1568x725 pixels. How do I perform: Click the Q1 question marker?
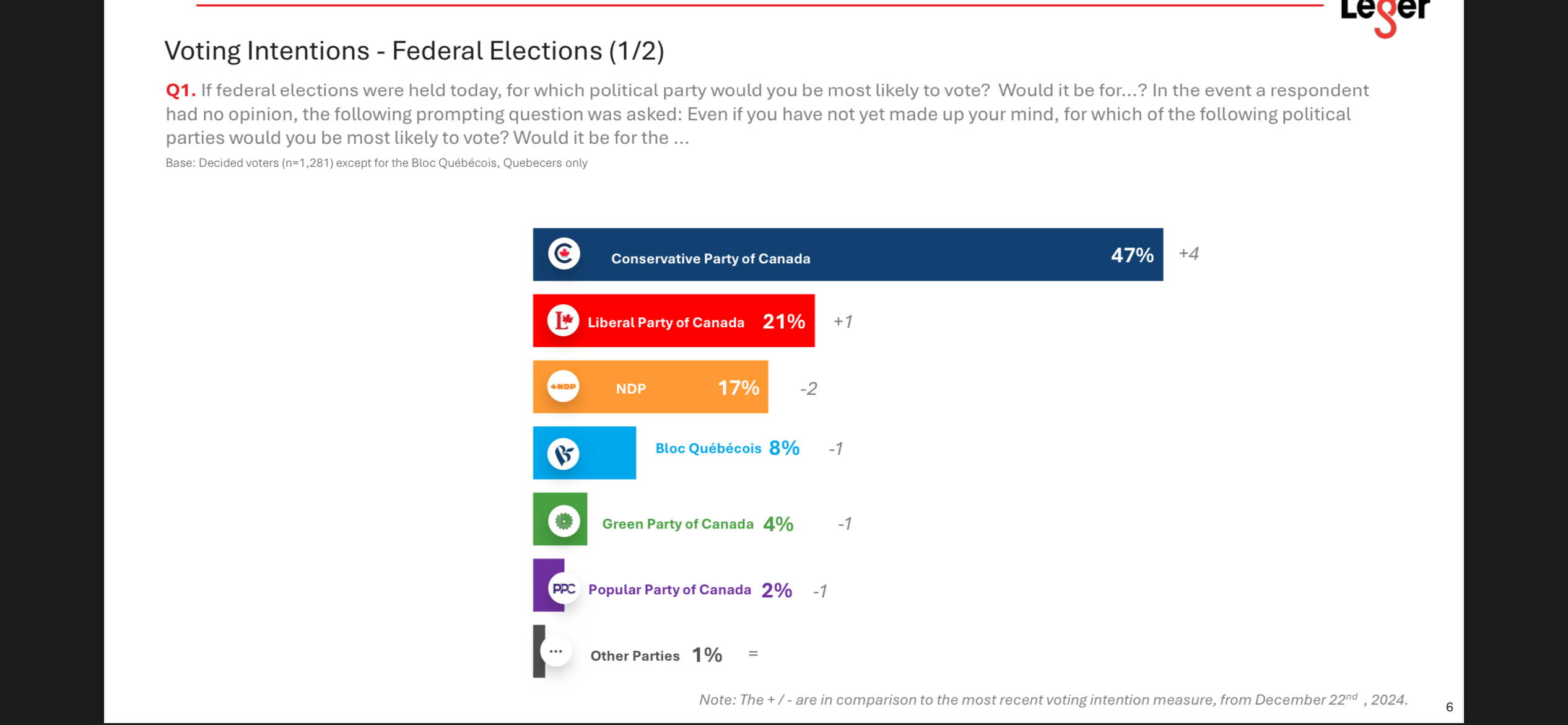coord(180,90)
